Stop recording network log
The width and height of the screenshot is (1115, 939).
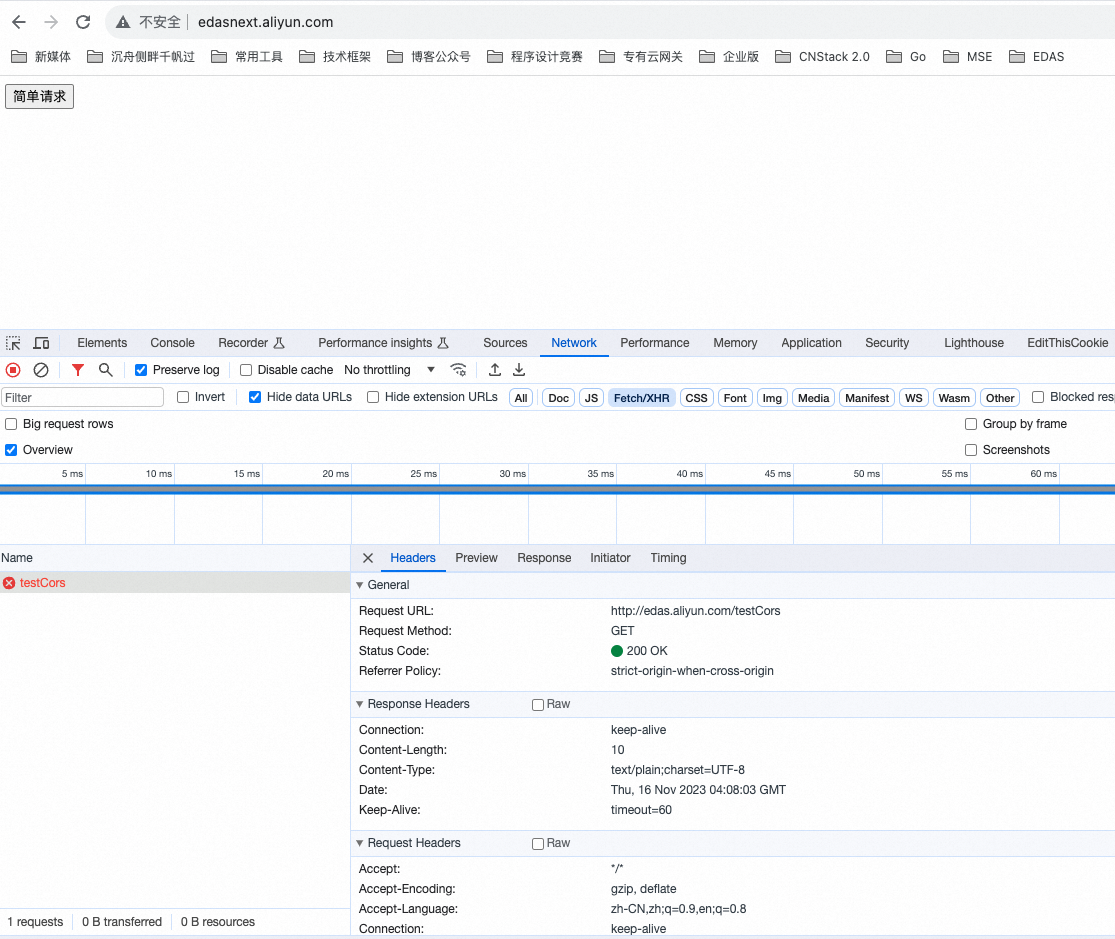tap(13, 370)
